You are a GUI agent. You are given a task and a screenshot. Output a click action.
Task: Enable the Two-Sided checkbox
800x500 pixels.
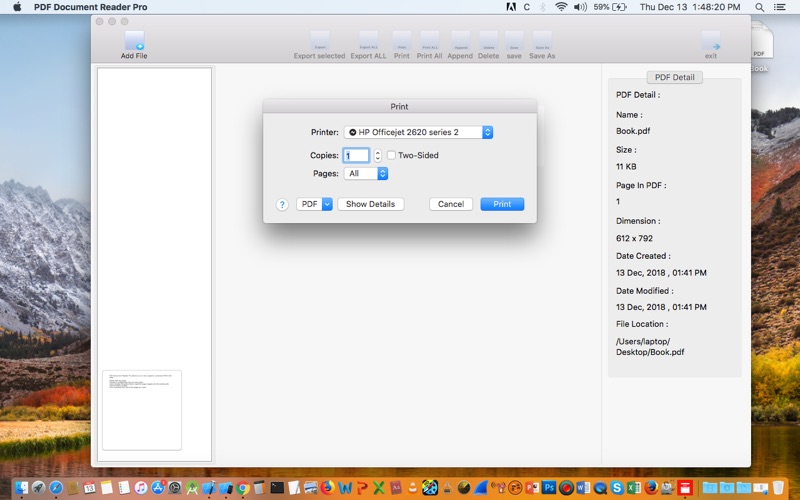pyautogui.click(x=391, y=156)
